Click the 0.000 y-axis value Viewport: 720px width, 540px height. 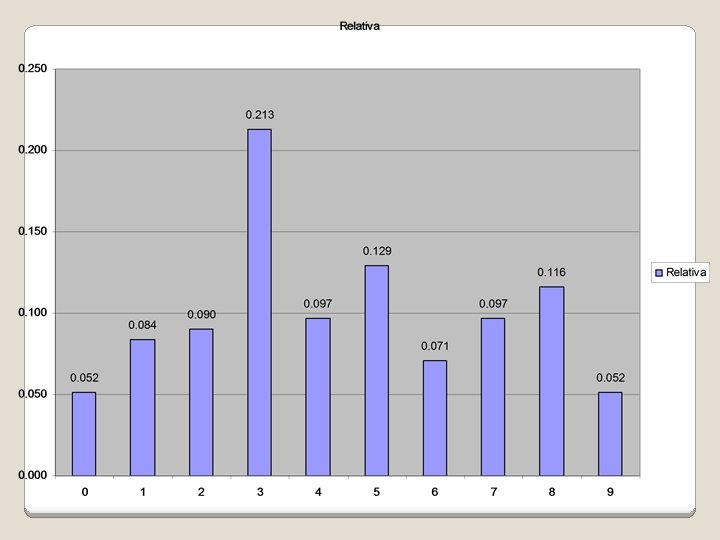(33, 475)
